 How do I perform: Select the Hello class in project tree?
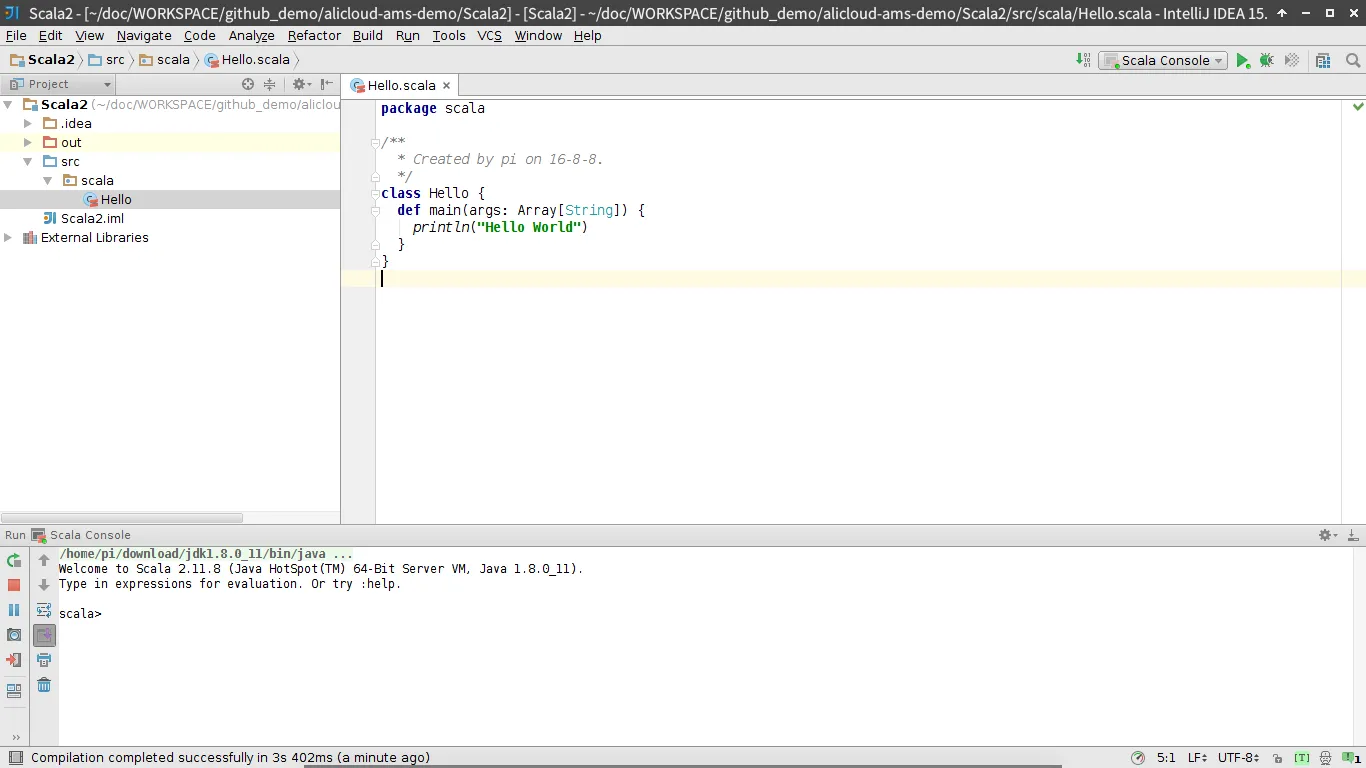click(x=108, y=199)
